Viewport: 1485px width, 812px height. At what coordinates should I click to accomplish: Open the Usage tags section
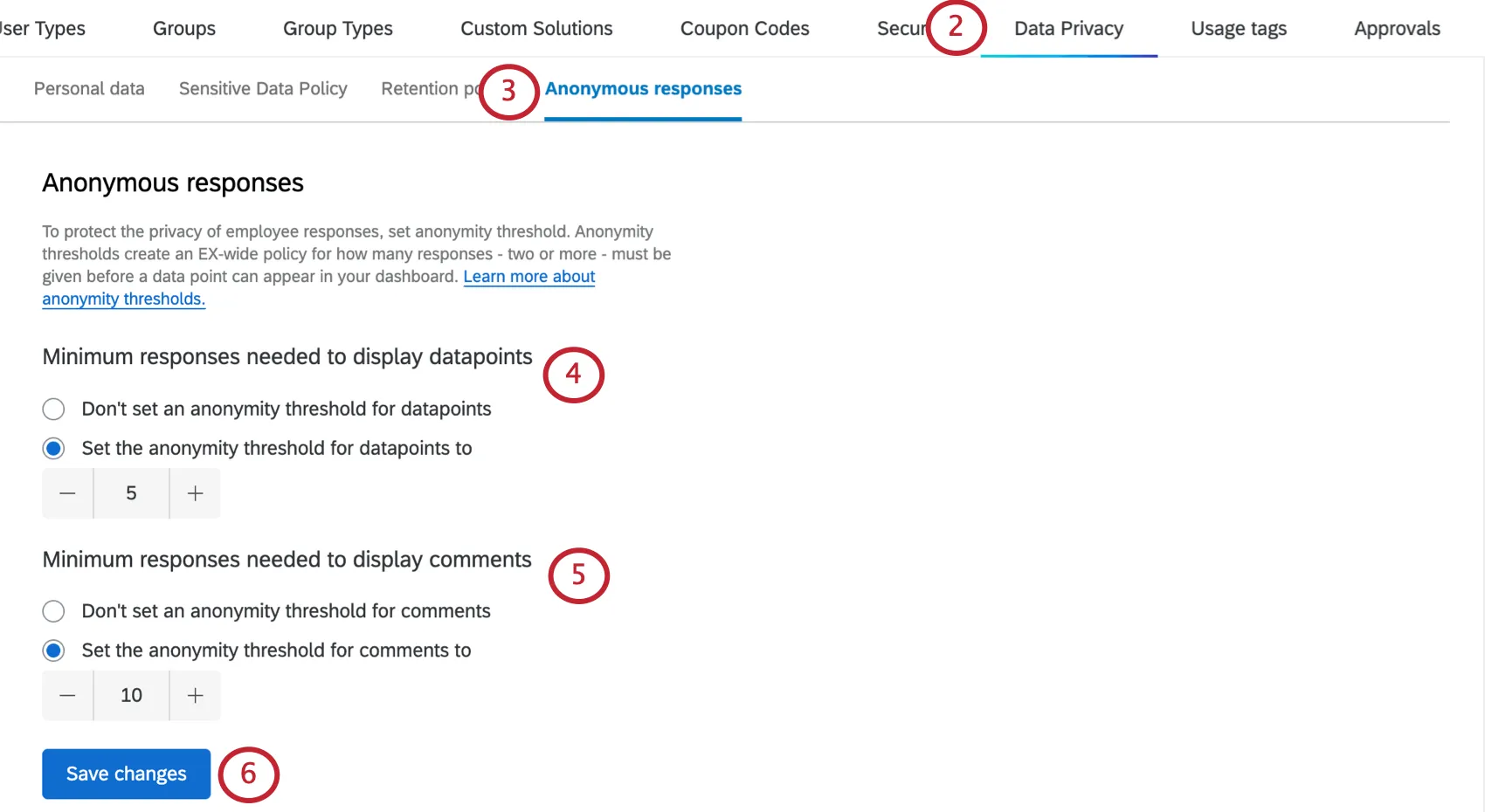pos(1238,28)
